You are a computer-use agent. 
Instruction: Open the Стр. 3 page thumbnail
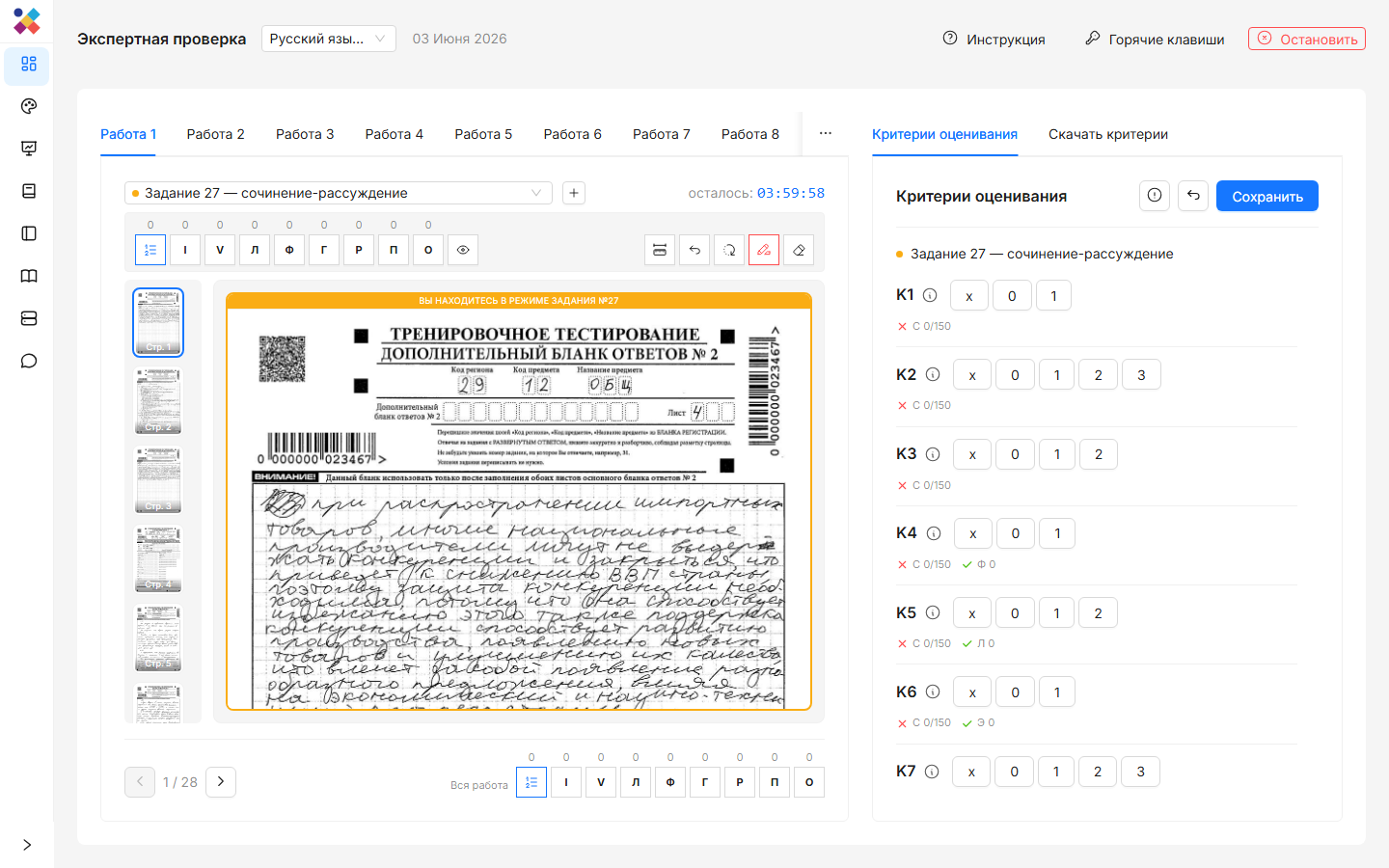158,480
